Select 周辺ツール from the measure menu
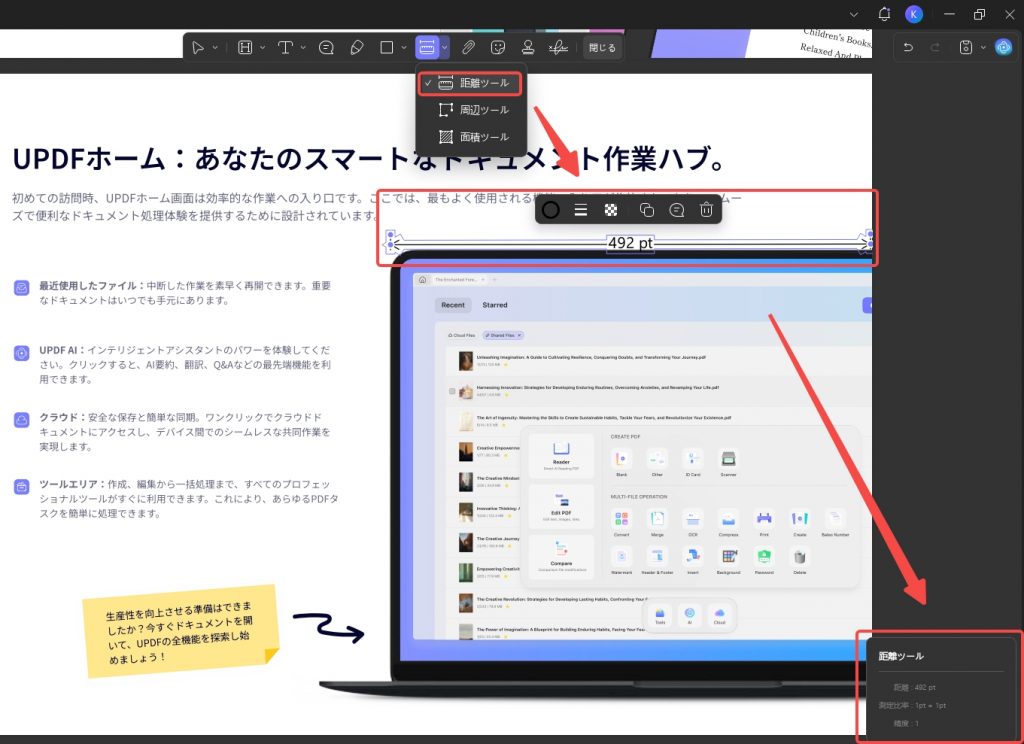Screen dimensions: 1024x744 (470, 110)
